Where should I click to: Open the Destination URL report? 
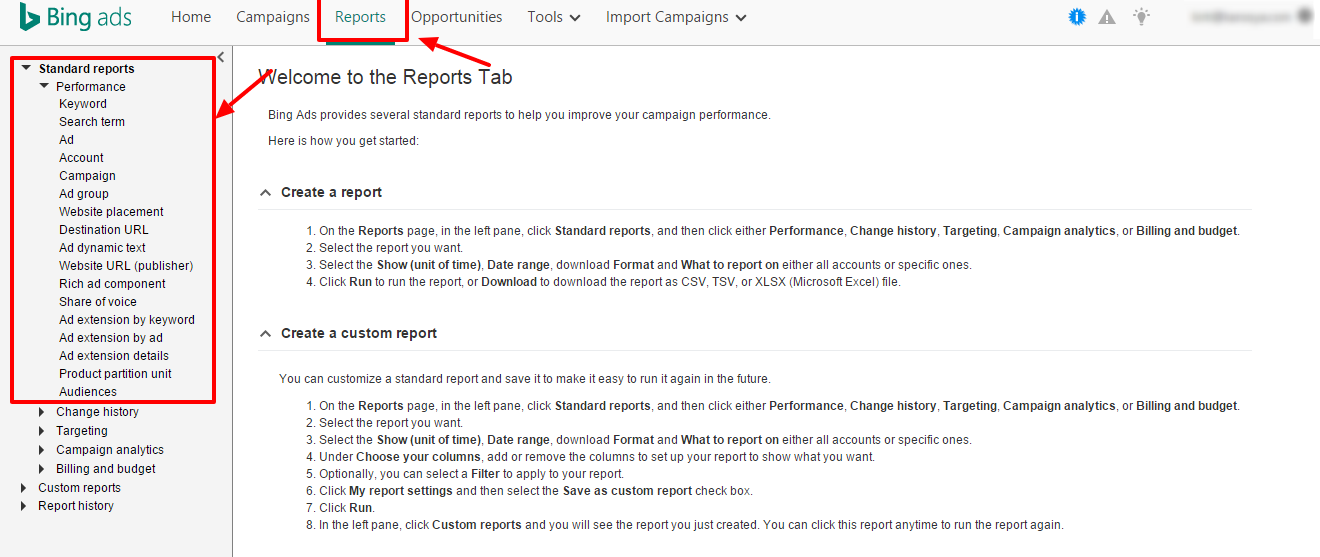click(x=104, y=230)
